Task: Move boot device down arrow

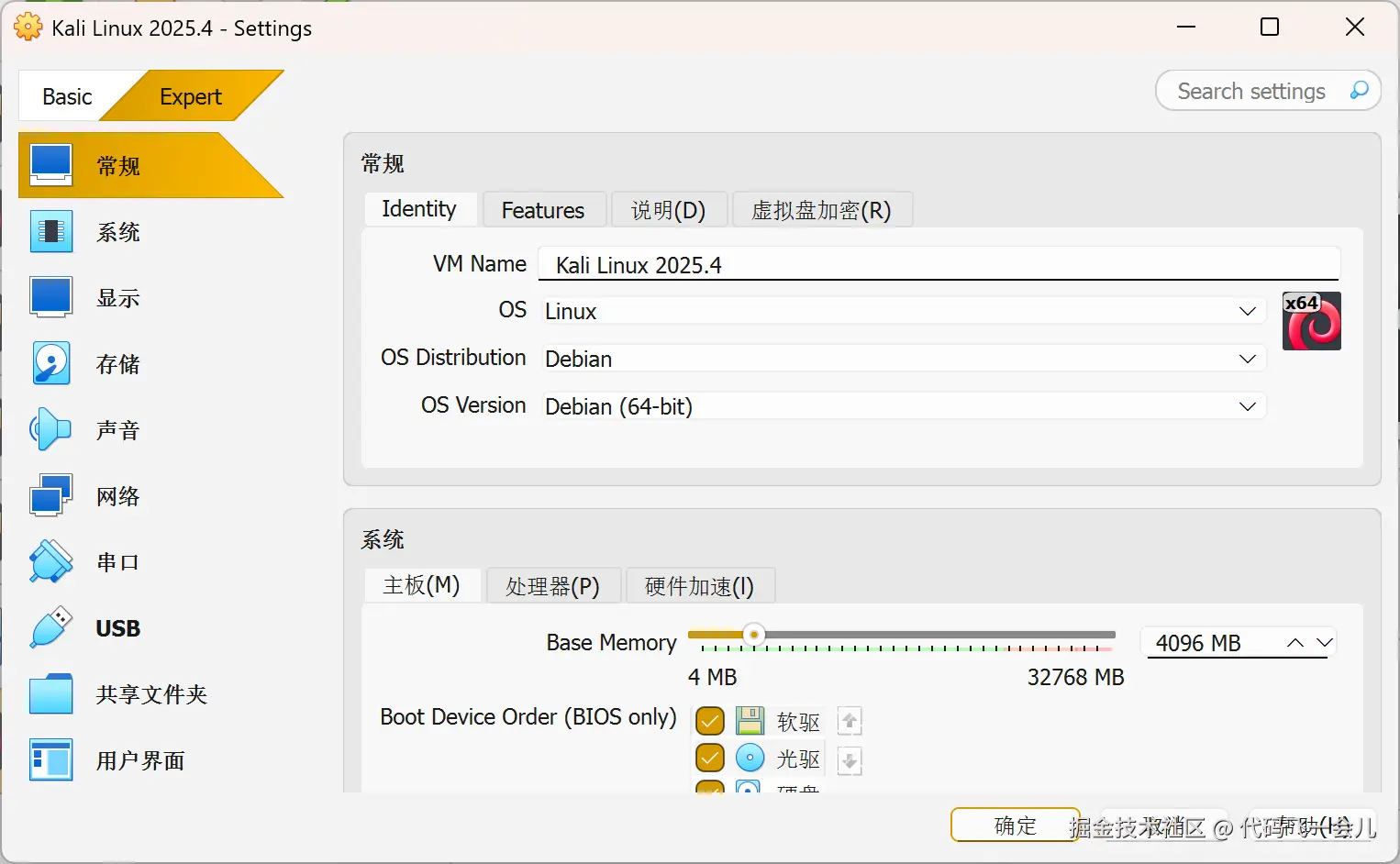Action: click(850, 760)
